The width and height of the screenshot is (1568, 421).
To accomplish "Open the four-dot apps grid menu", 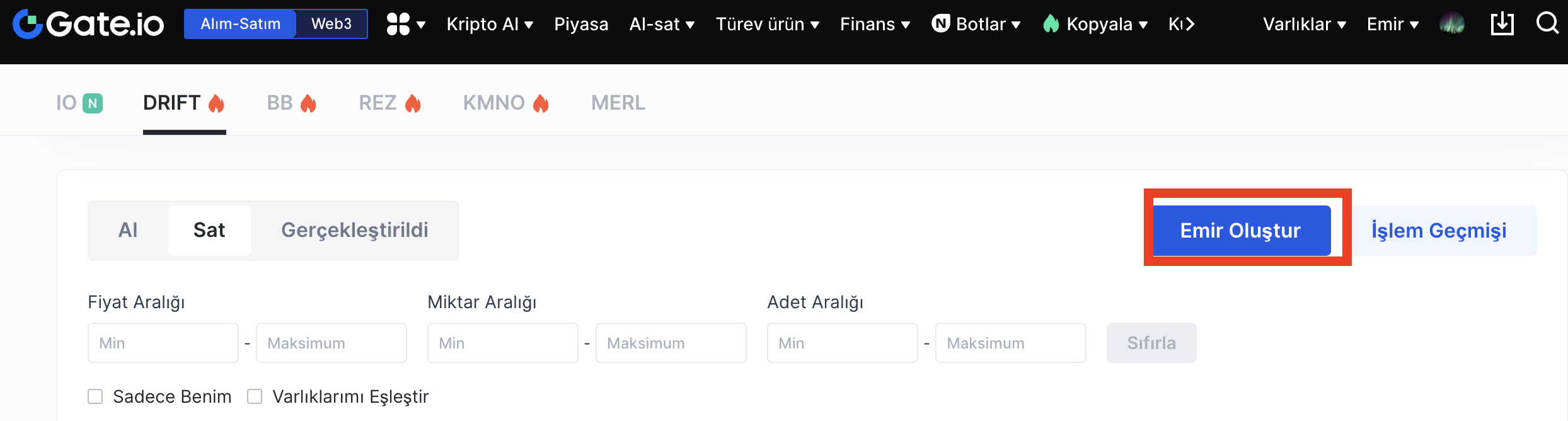I will click(398, 24).
